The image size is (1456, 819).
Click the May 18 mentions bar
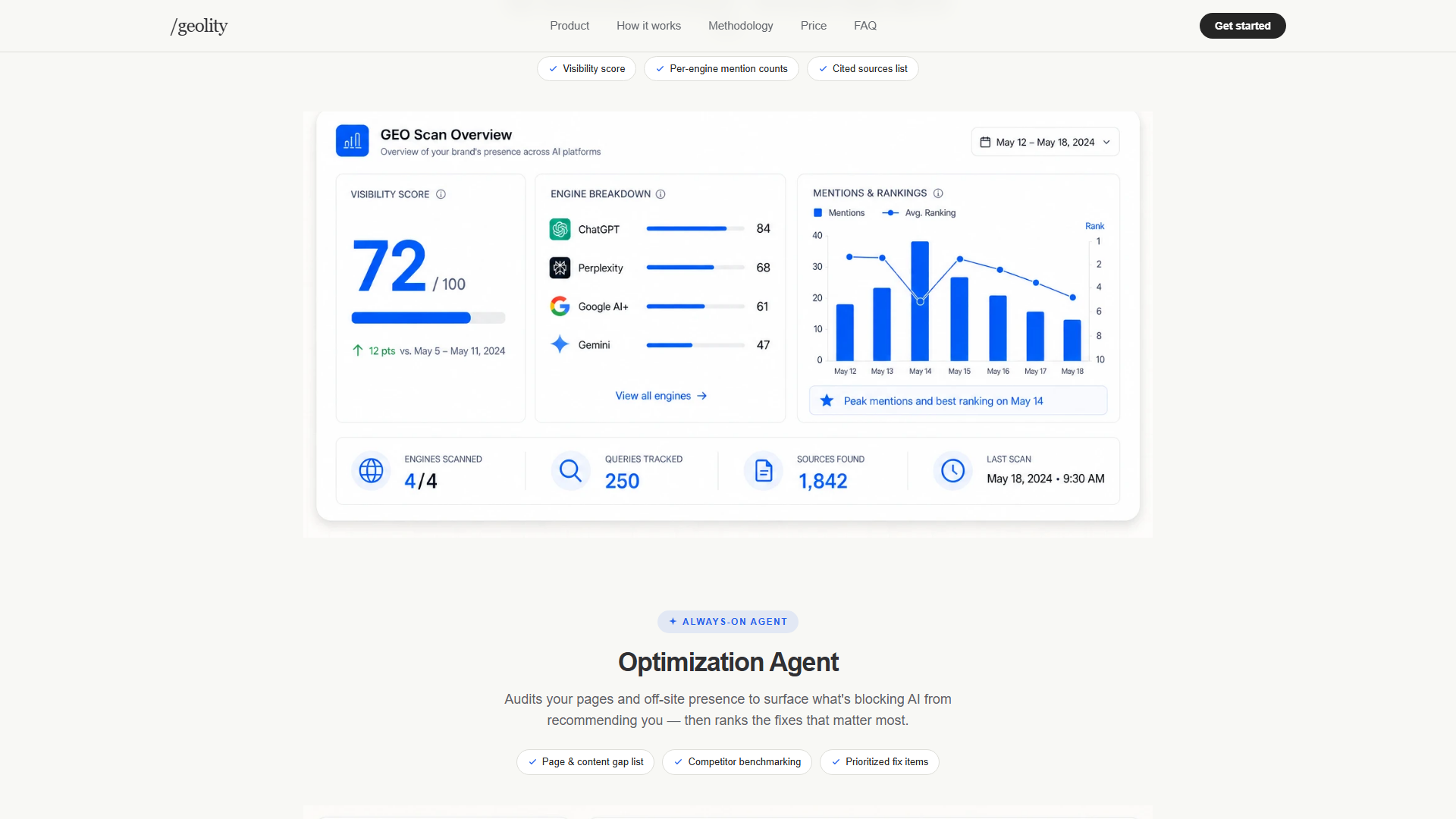tap(1072, 340)
